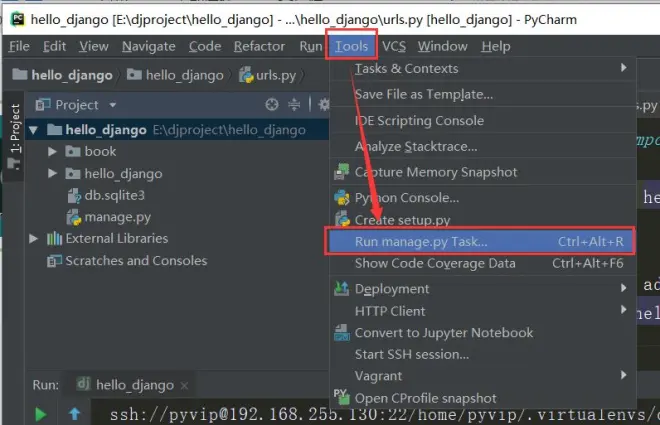
Task: Expand arrow beside Deployment
Action: click(623, 288)
